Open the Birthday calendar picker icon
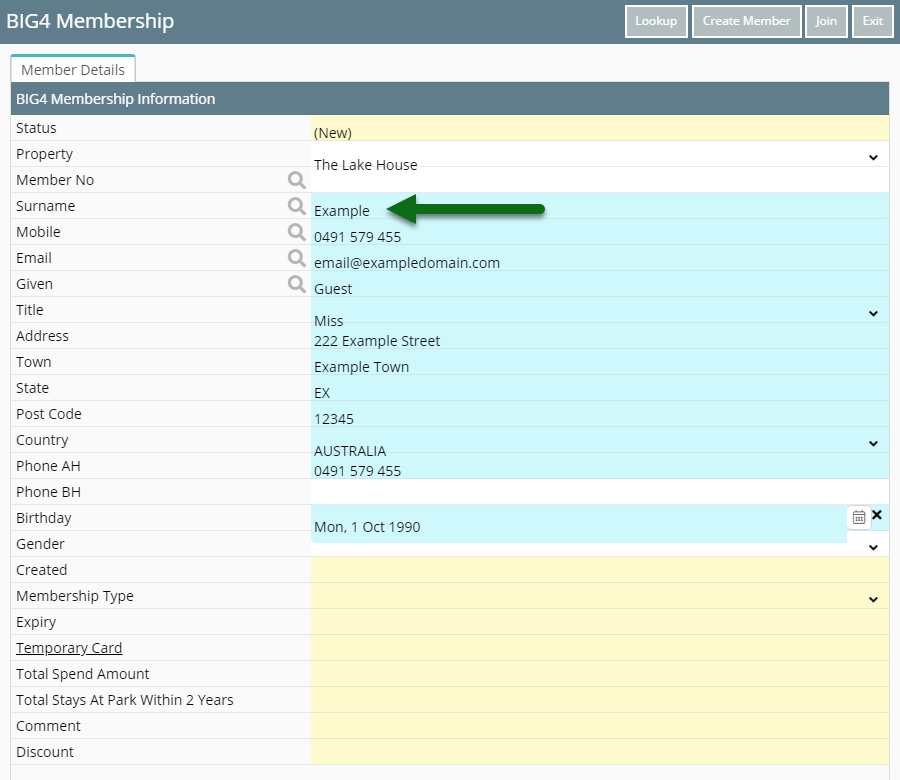 coord(859,518)
